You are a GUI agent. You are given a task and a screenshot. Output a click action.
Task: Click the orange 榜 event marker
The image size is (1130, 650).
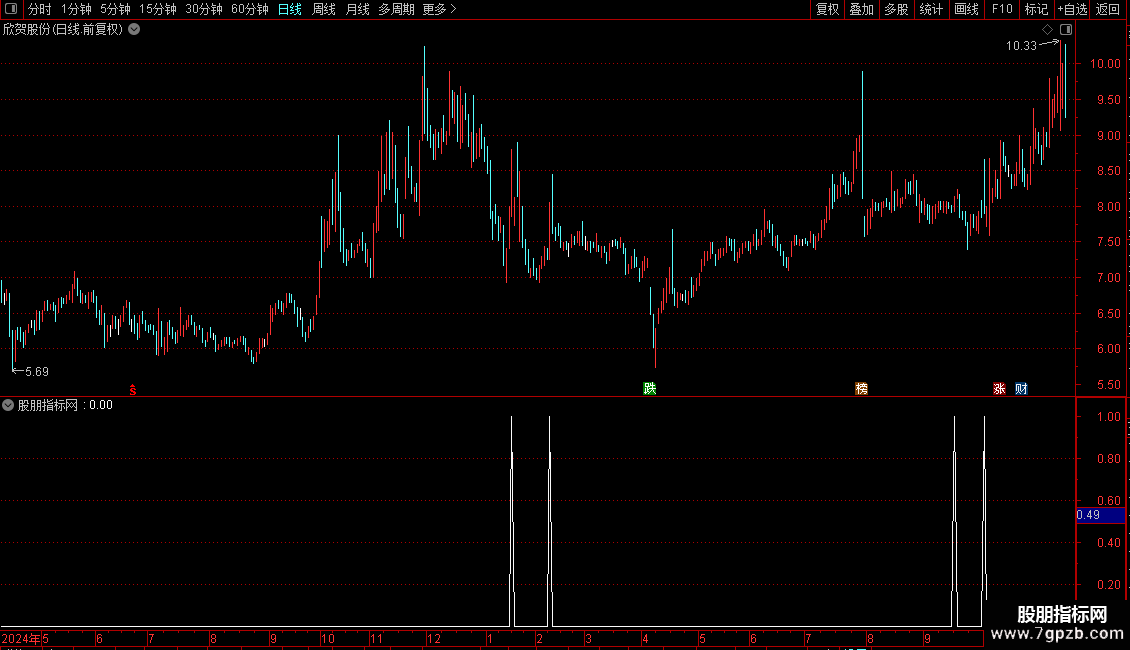click(861, 389)
